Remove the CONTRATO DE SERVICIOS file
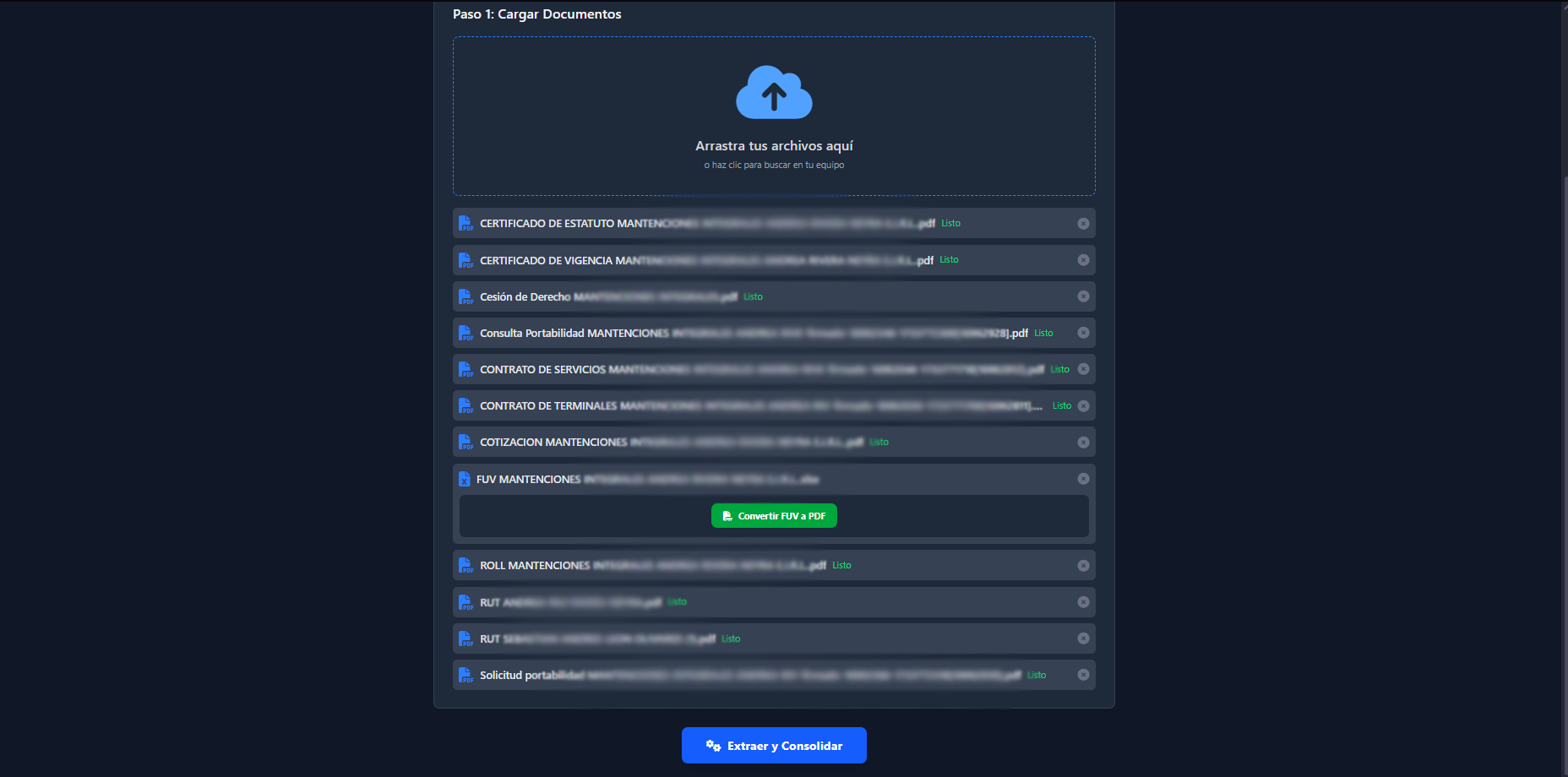The height and width of the screenshot is (777, 1568). point(1083,369)
